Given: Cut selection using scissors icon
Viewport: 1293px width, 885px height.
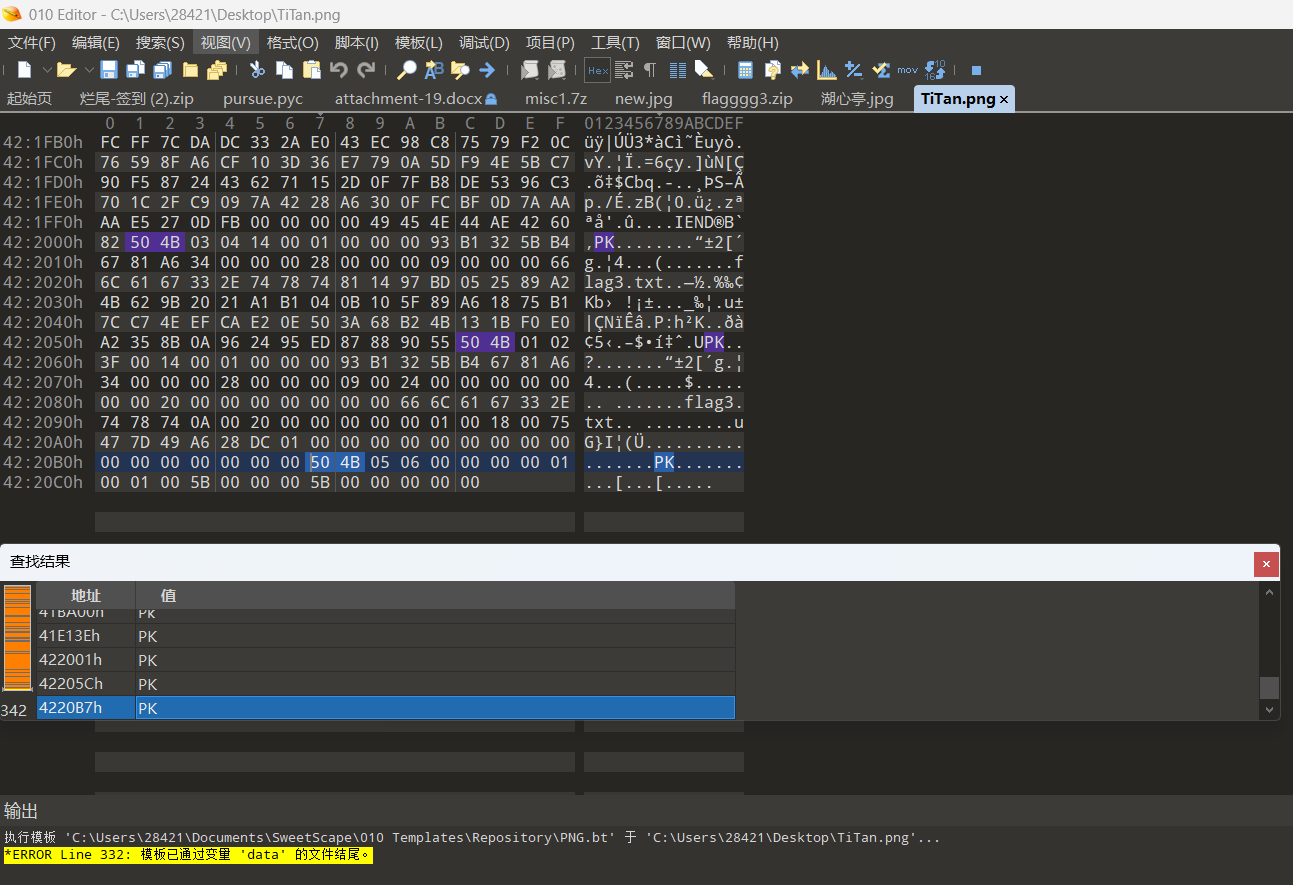Looking at the screenshot, I should [x=257, y=70].
